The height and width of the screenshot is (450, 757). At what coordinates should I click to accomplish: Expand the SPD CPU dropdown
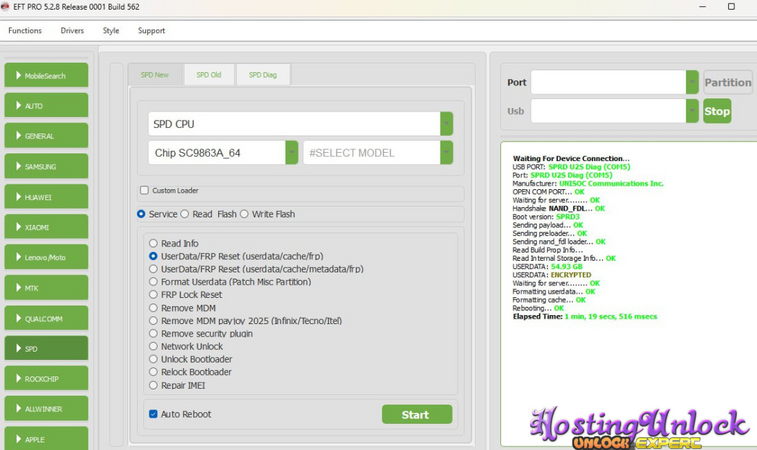pos(446,124)
